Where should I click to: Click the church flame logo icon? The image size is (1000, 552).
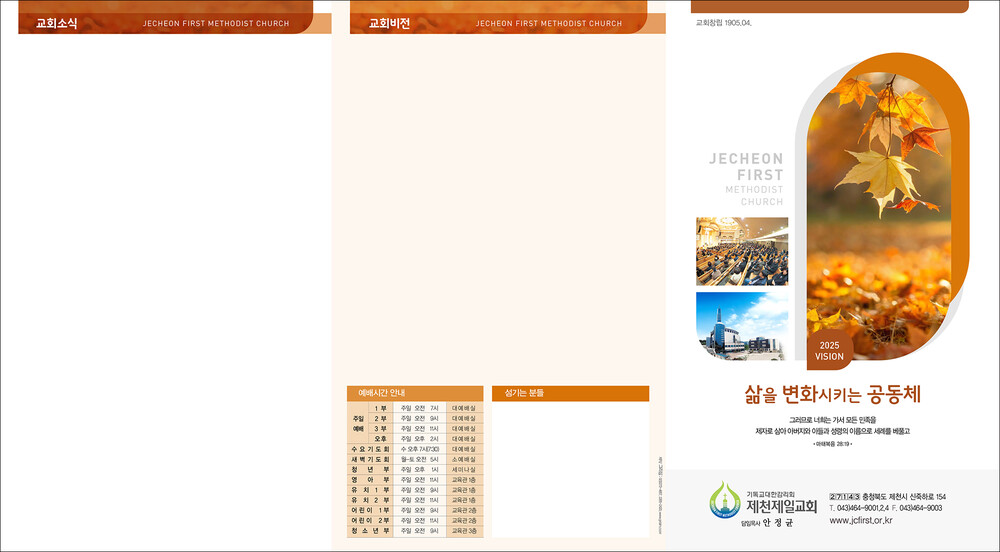pos(724,501)
